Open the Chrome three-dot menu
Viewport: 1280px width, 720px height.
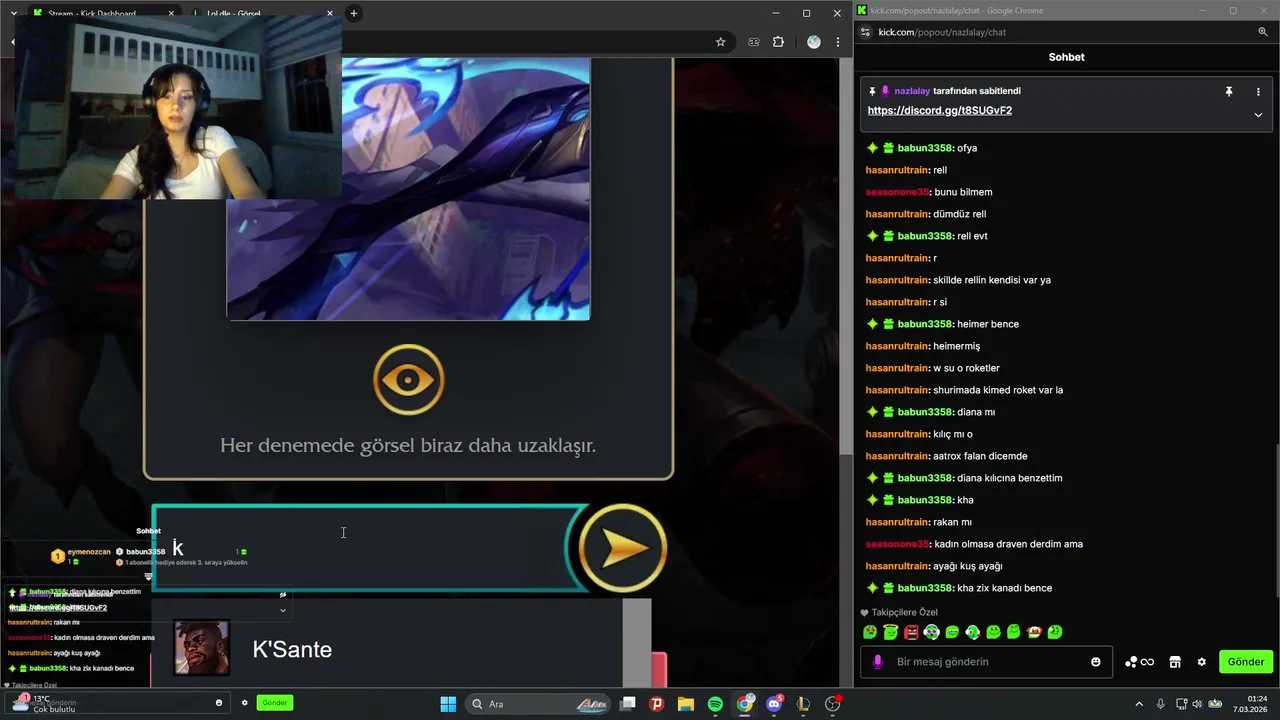[x=838, y=42]
